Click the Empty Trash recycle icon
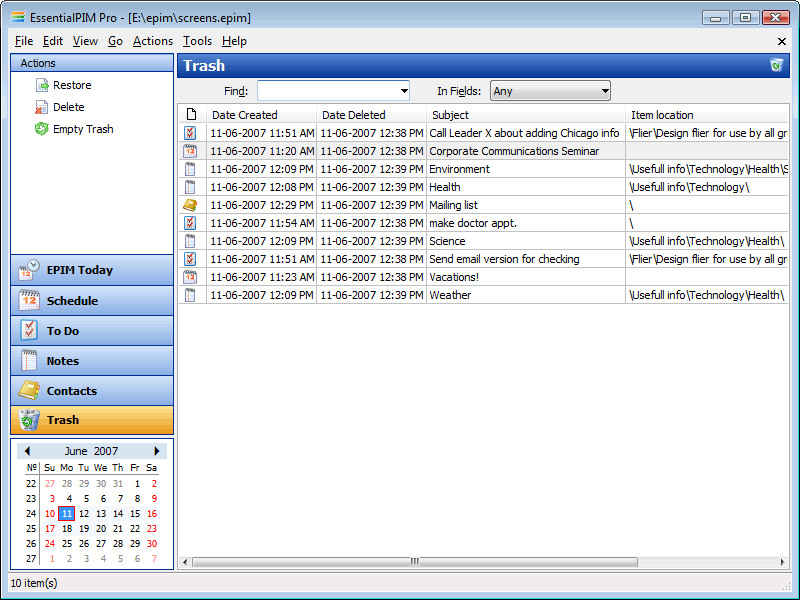 click(x=41, y=129)
